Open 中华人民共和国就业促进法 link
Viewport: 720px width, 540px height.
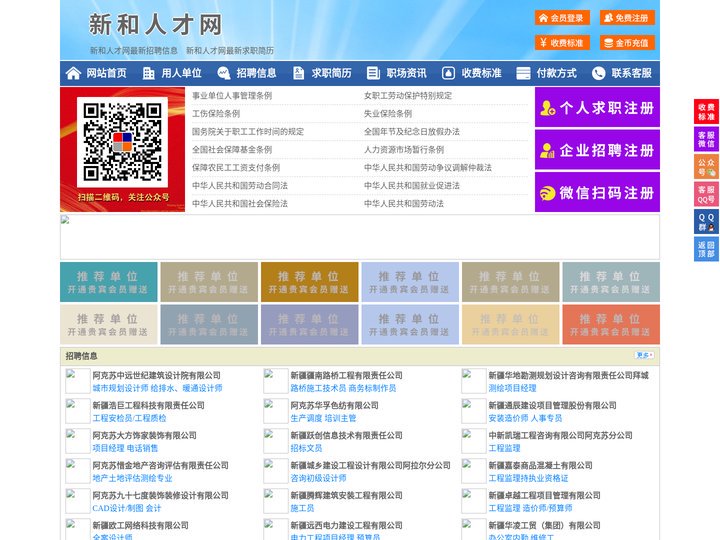point(411,186)
